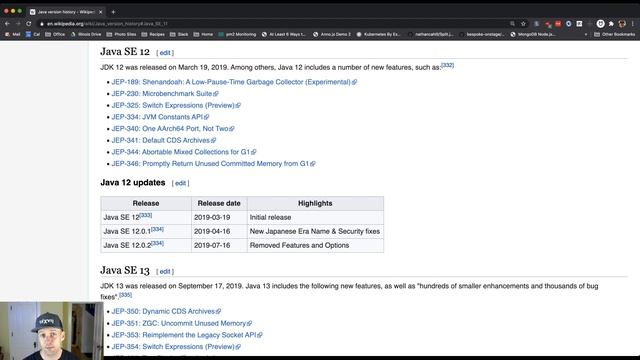Screen dimensions: 640x360
Task: Open JEP-353 Reimplement Legacy Socket API link
Action: click(187, 335)
